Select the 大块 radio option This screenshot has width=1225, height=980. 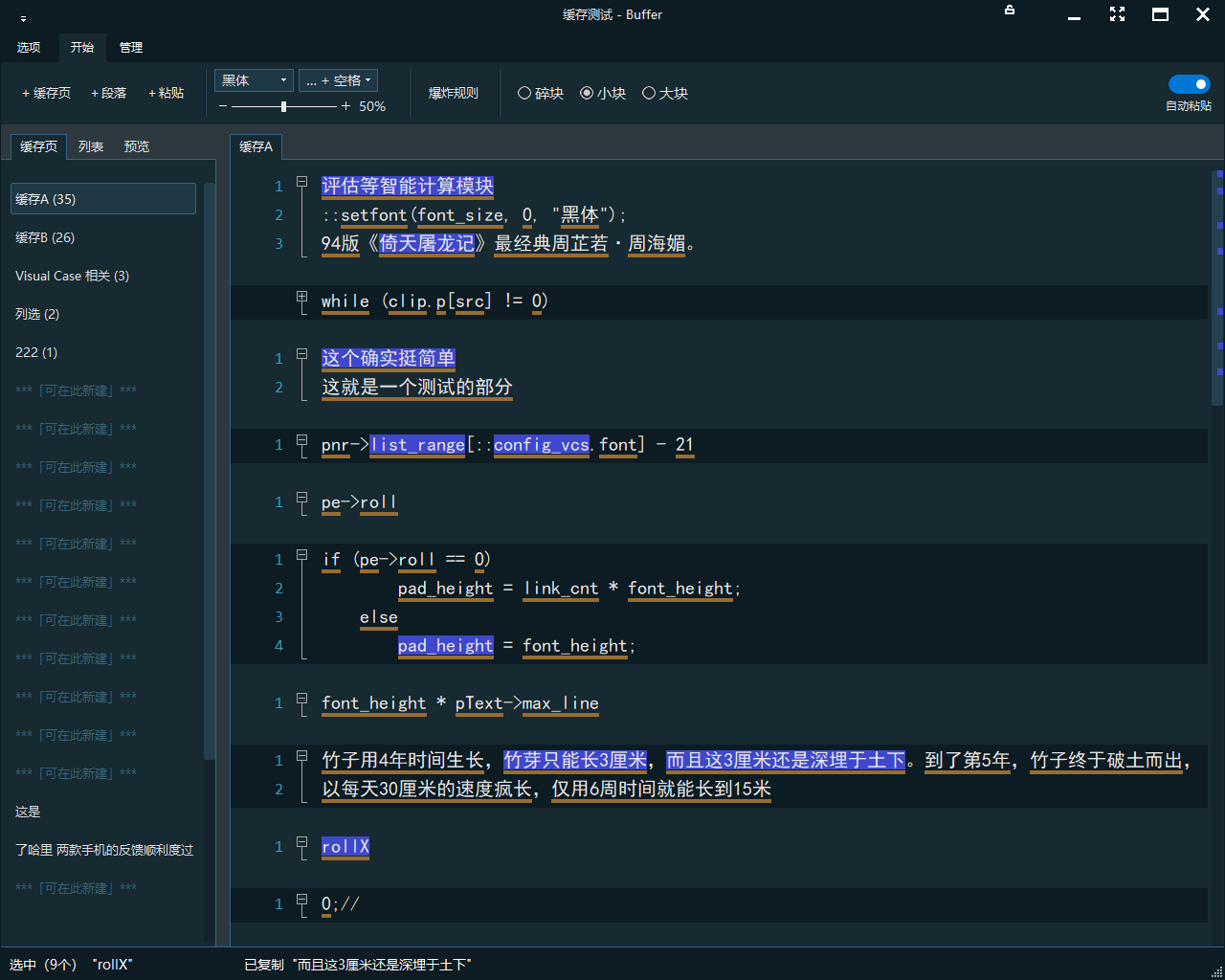[x=649, y=93]
